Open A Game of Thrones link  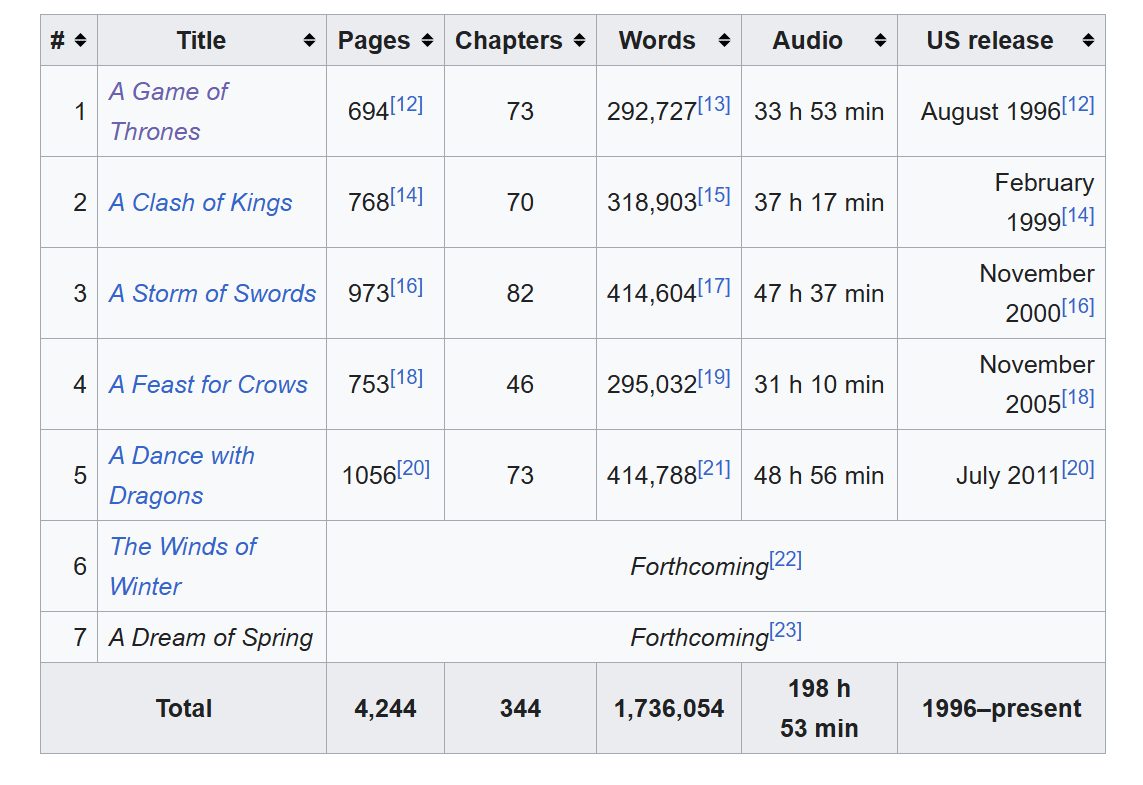tap(168, 112)
